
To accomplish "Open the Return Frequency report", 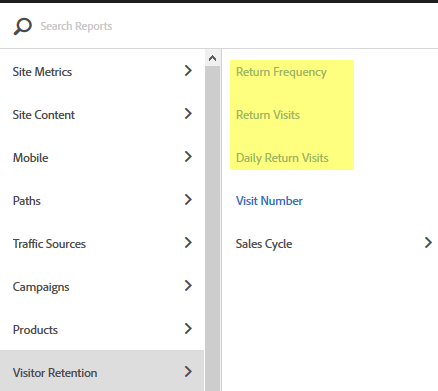I will click(281, 72).
